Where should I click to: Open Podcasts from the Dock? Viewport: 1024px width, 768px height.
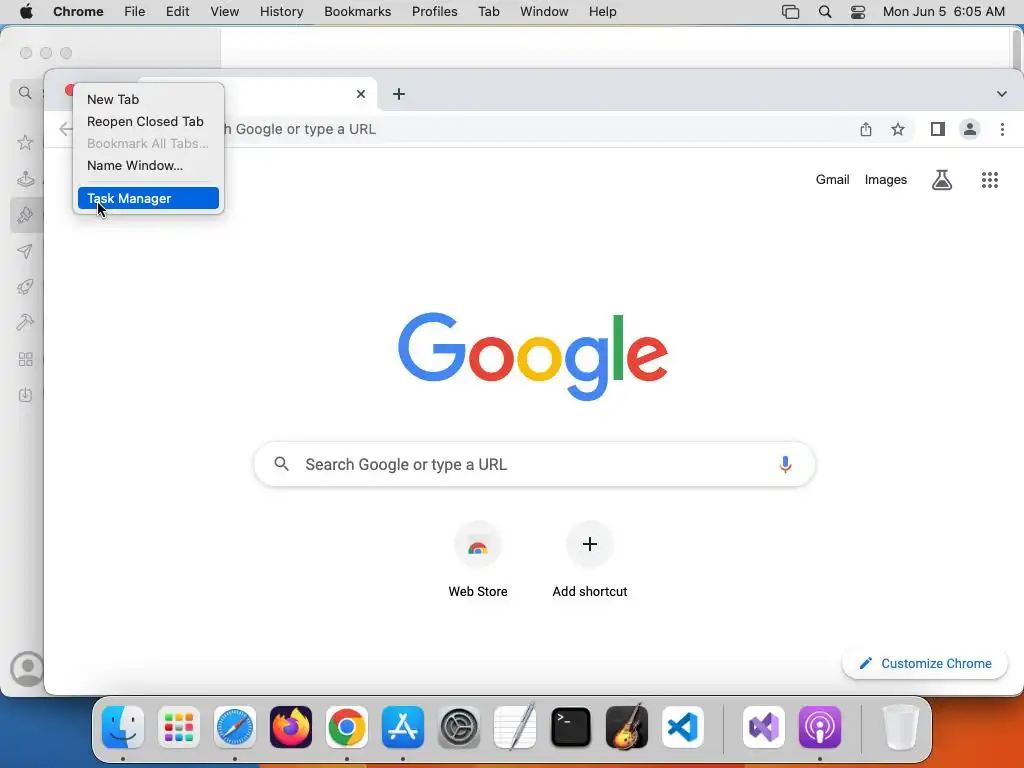820,727
